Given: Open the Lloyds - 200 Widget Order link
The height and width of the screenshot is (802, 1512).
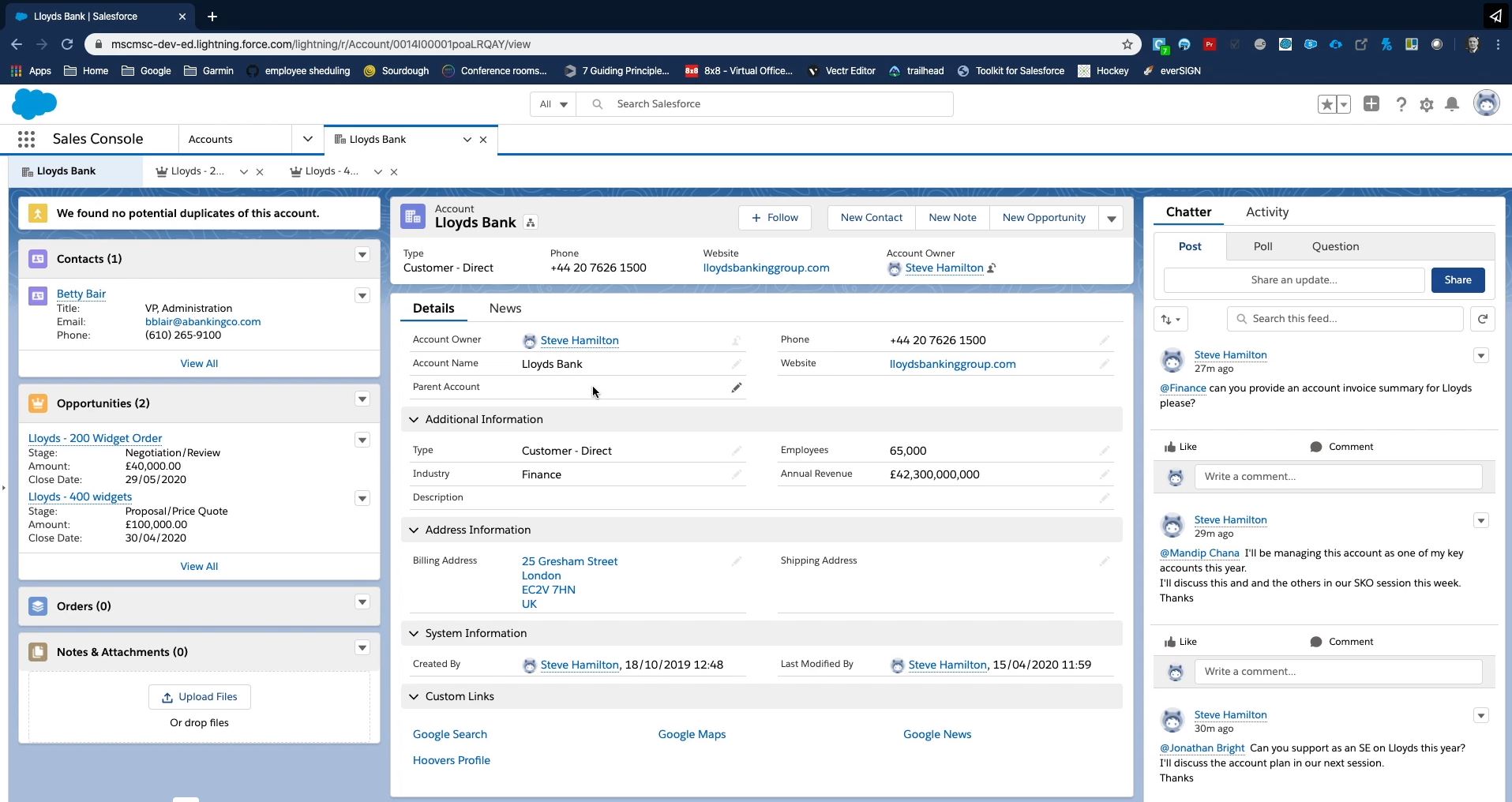Looking at the screenshot, I should pyautogui.click(x=95, y=438).
